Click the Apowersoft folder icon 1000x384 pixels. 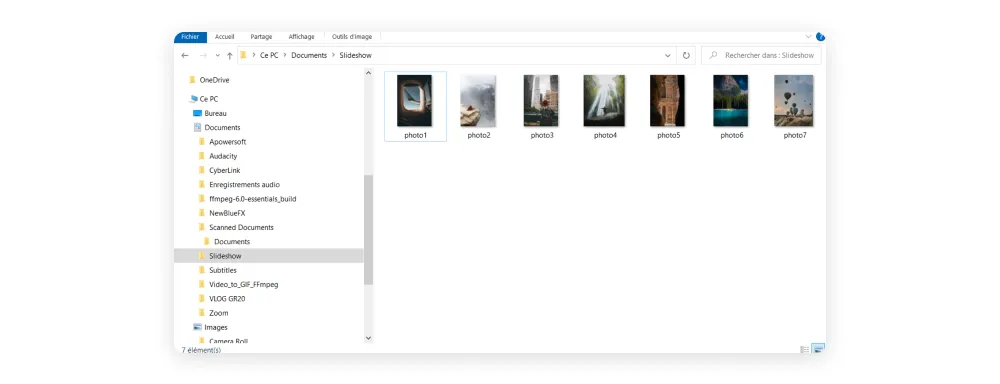(x=202, y=142)
